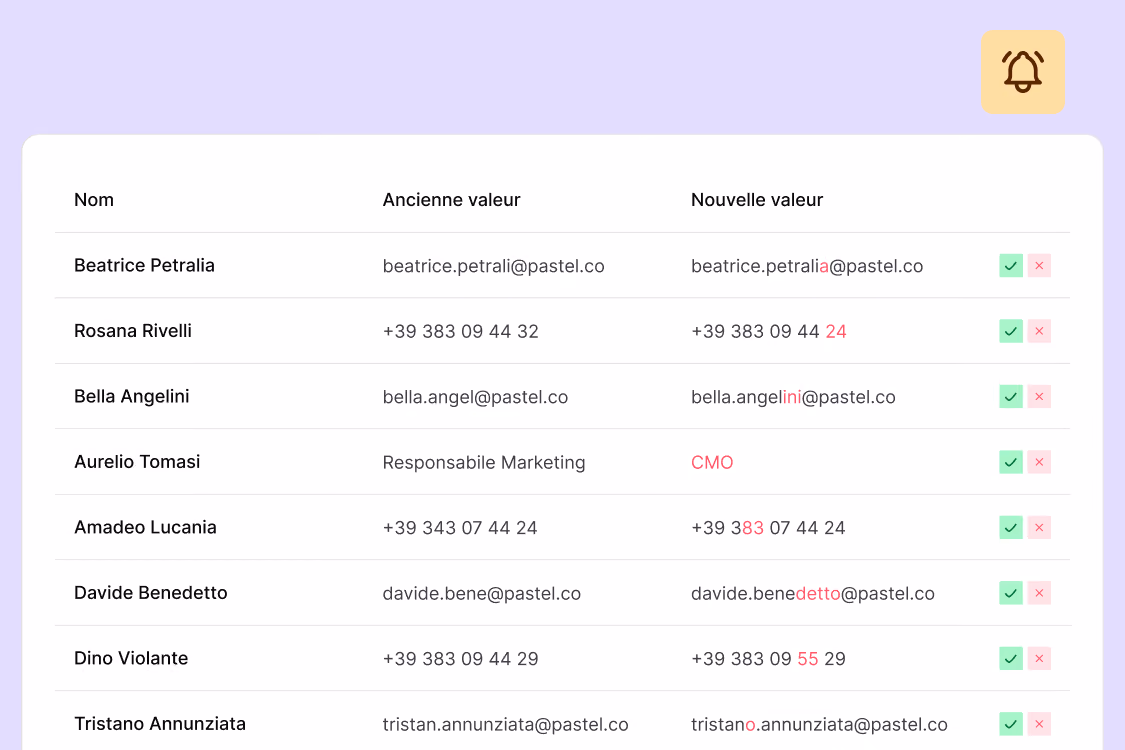
Task: Accept Rosana Rivelli's new phone number
Action: pyautogui.click(x=1011, y=331)
